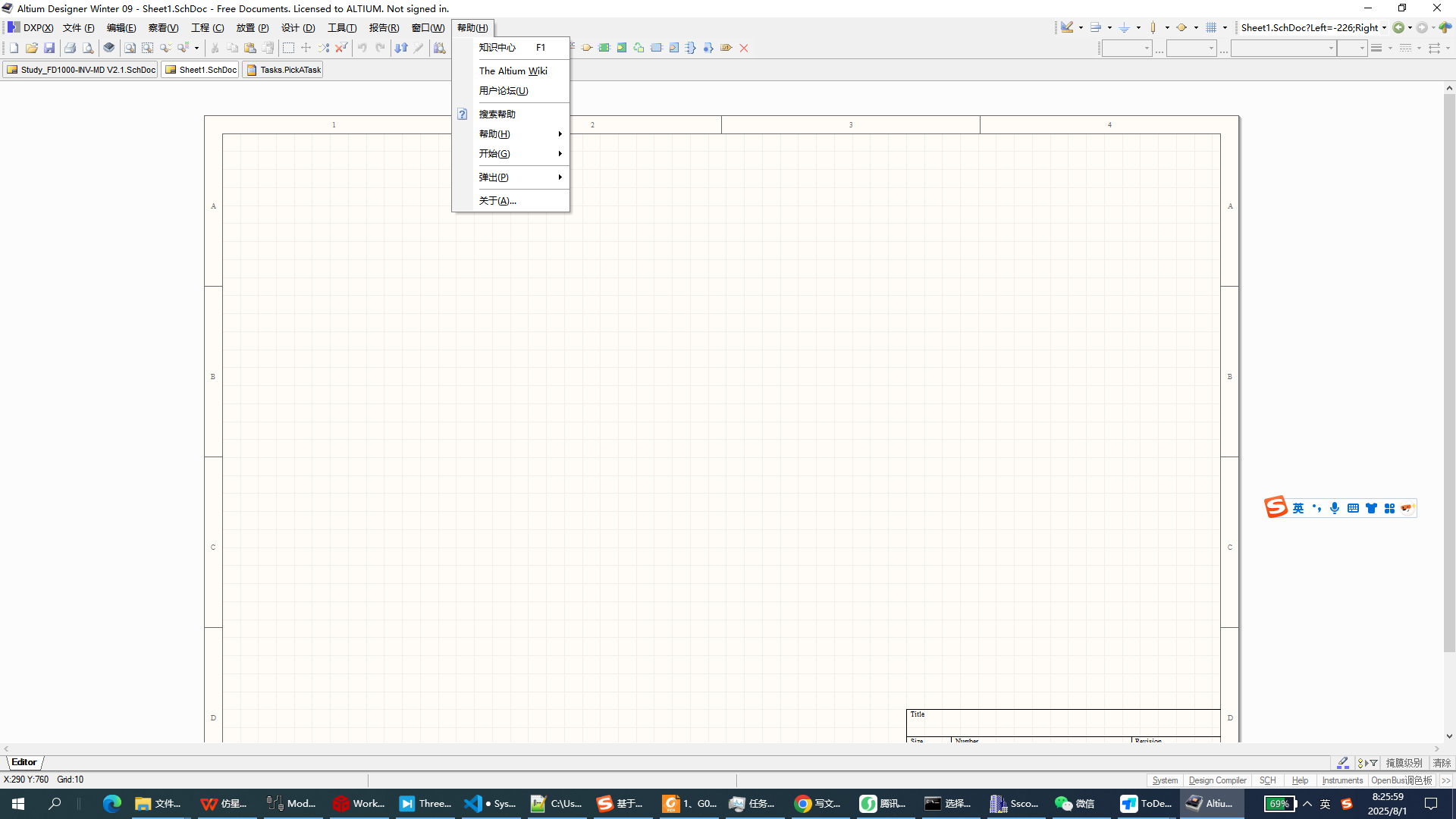Expand the Utility Tools dropdown arrow
This screenshot has width=1456, height=819.
pos(1081,27)
